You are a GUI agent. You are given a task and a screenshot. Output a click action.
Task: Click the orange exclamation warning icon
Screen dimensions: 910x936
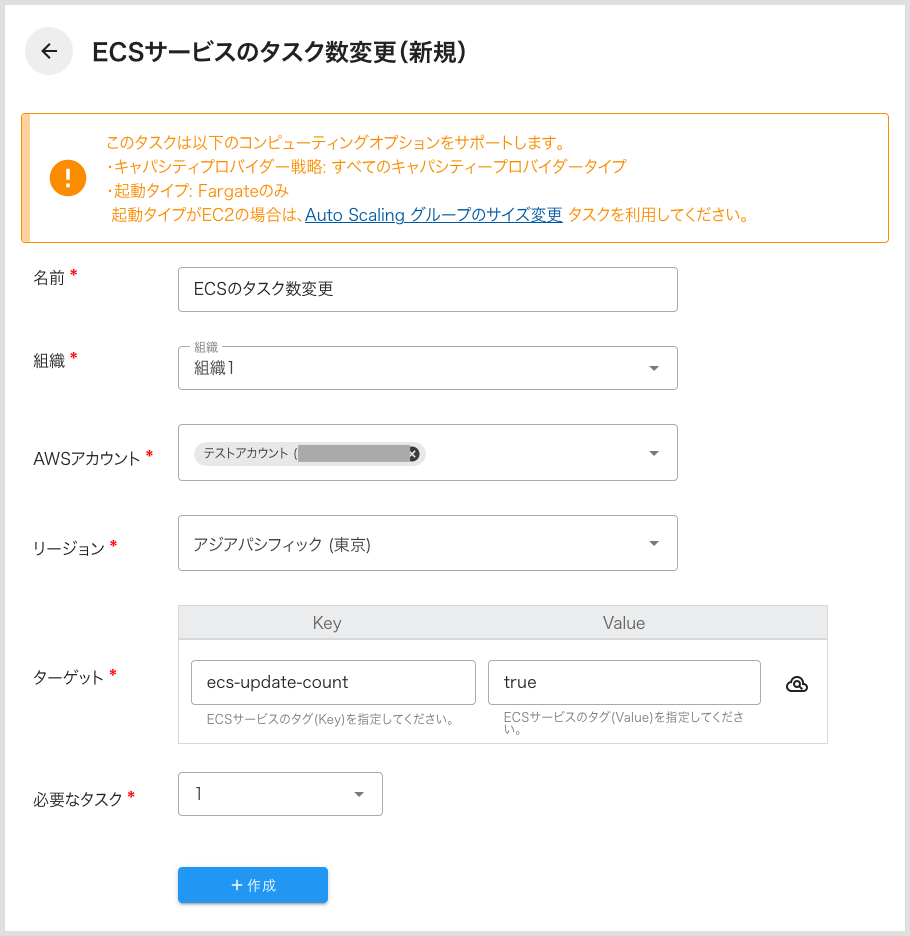coord(66,180)
